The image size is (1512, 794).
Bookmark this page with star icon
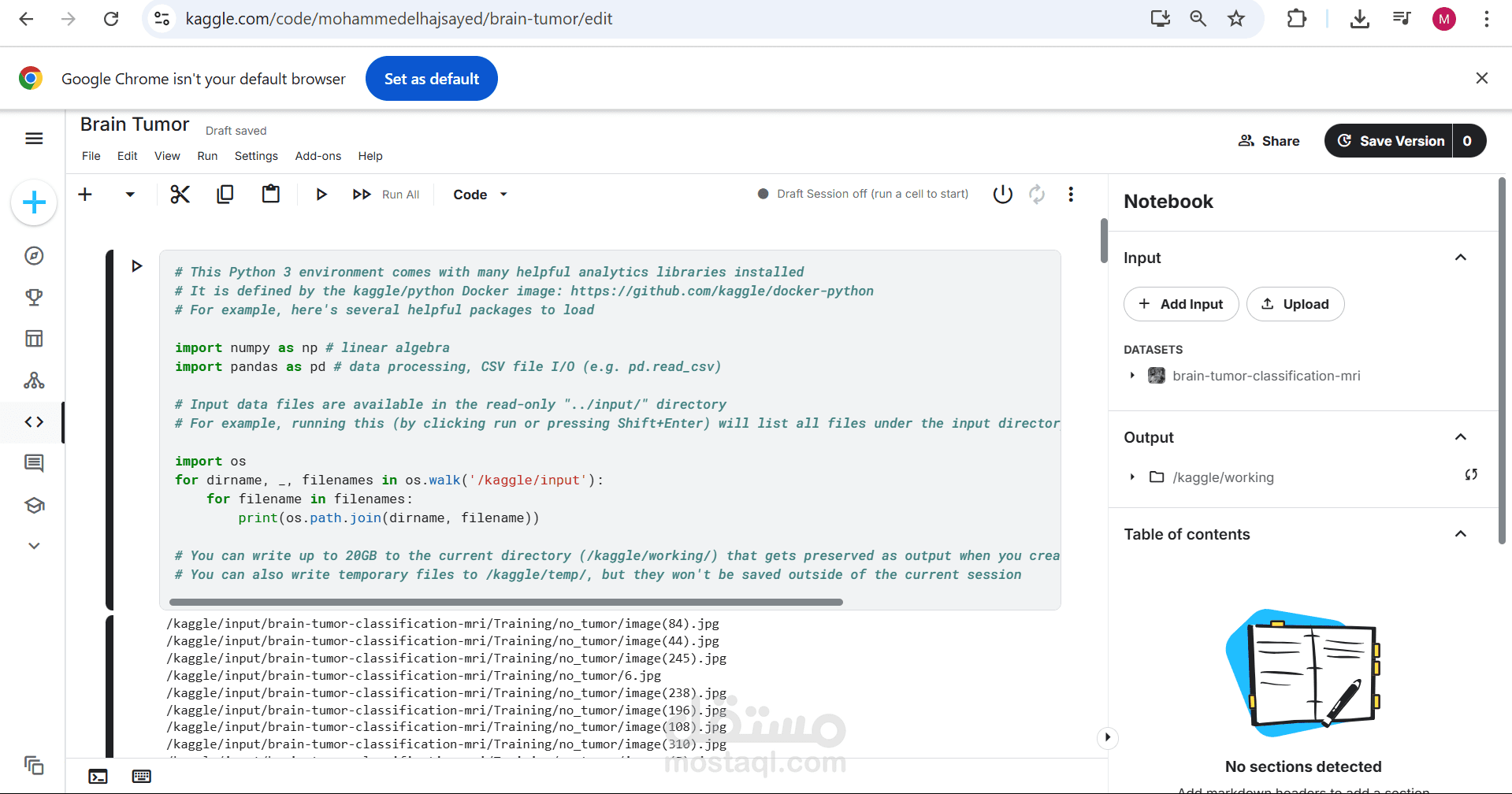click(1236, 19)
